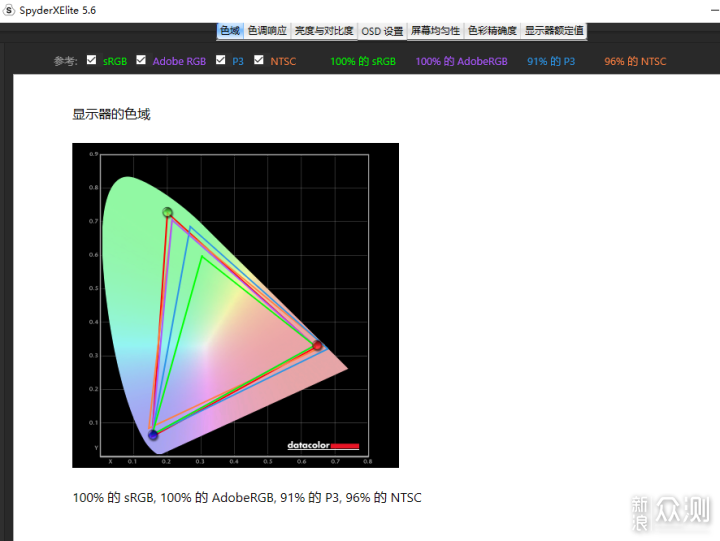The height and width of the screenshot is (541, 720).
Task: Click the blue primary marker on gamut chart
Action: 153,434
